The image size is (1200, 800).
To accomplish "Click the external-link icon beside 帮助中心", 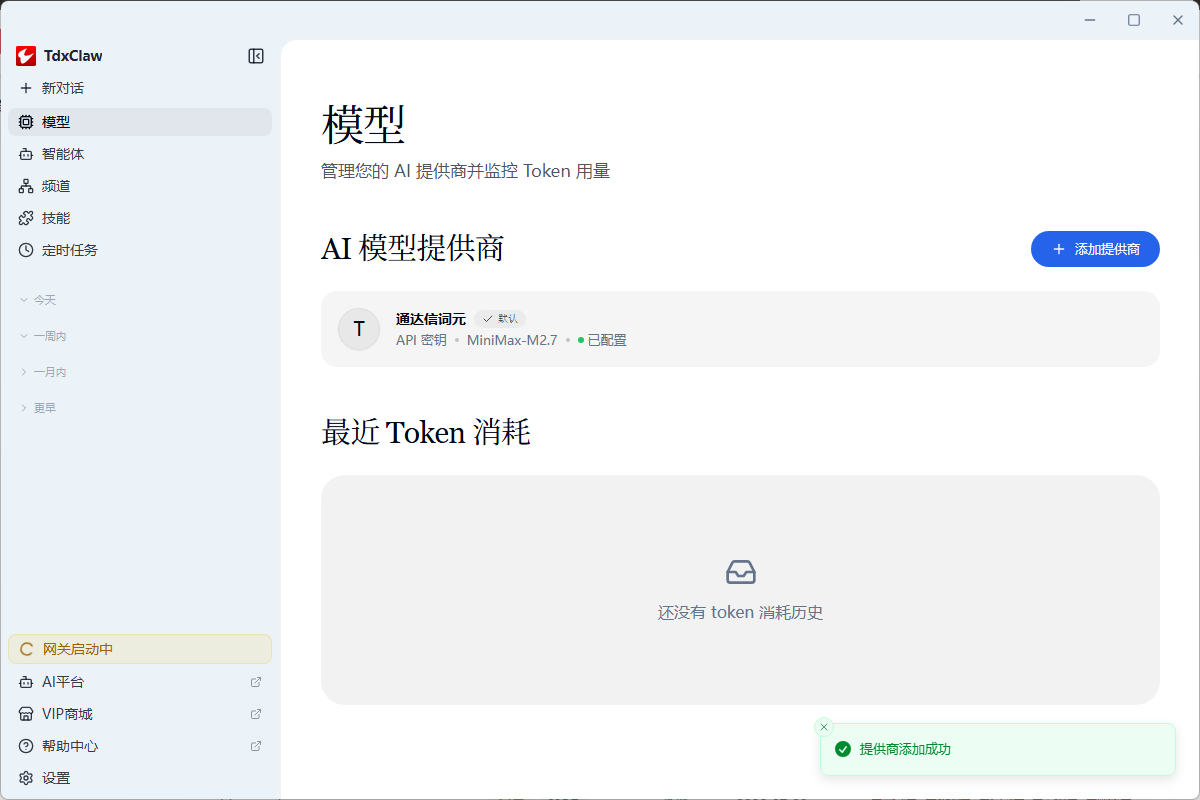I will click(256, 746).
